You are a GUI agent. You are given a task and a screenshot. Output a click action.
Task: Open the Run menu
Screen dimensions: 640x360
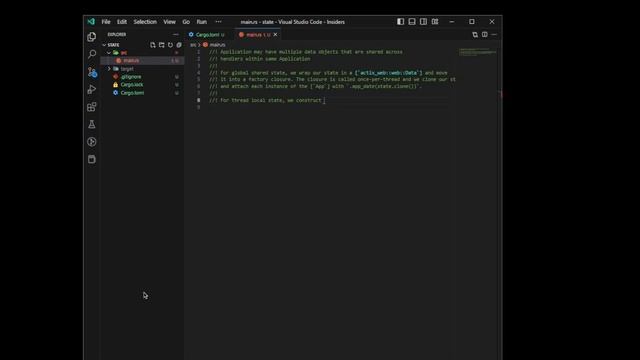[x=202, y=22]
